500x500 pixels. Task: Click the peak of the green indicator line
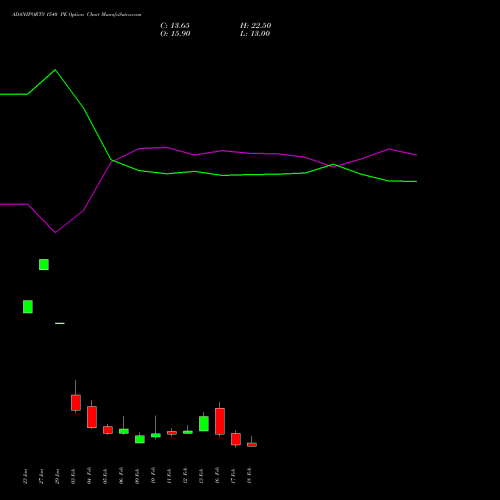55,70
